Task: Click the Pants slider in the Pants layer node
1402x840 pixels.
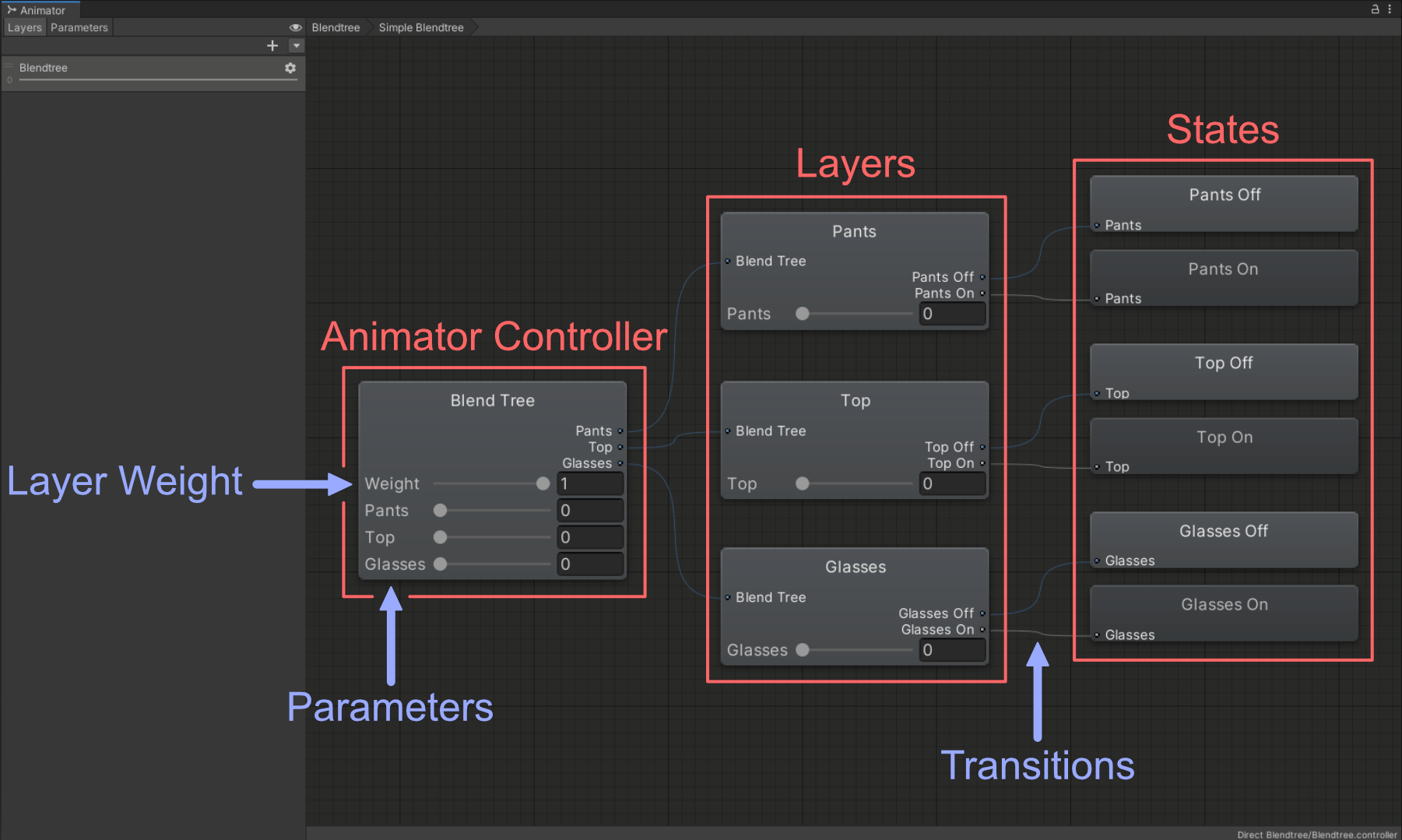Action: point(854,314)
